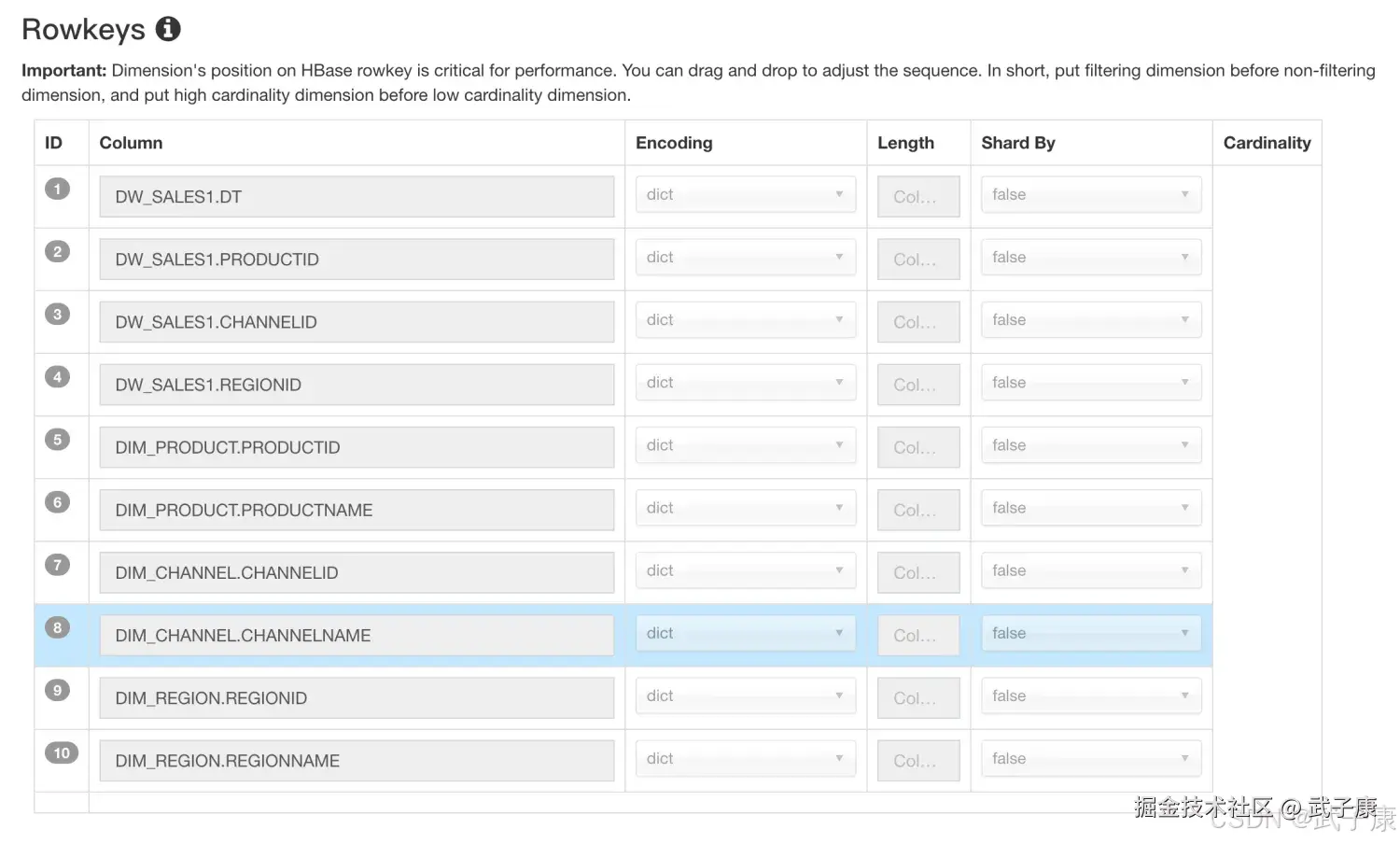
Task: Click the DW_SALES1.CHANNELID column field
Action: coord(357,322)
